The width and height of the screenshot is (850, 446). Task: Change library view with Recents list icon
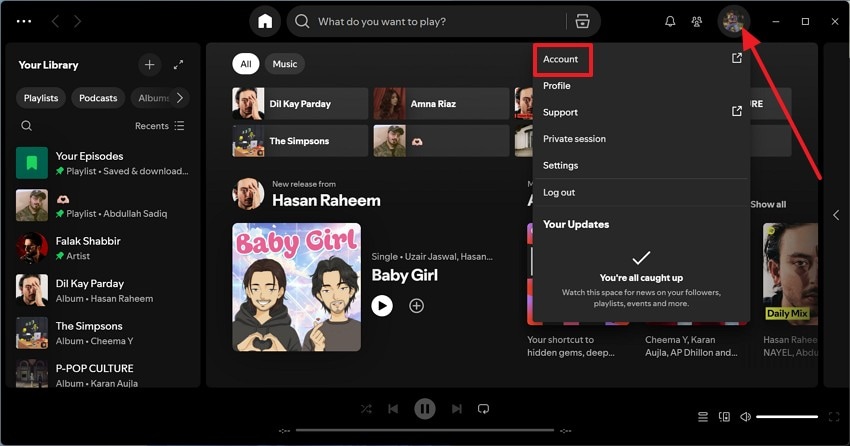[x=179, y=126]
